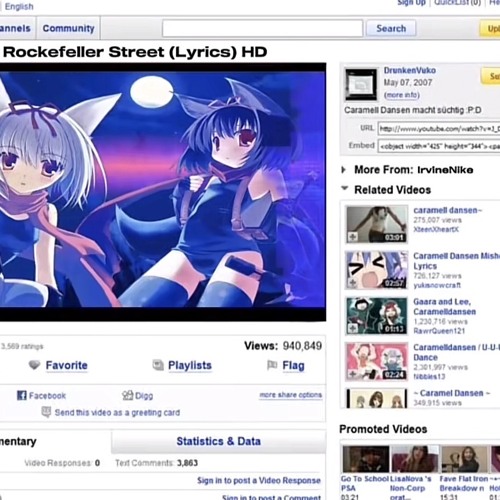
Task: Click the Playlists icon
Action: (158, 365)
